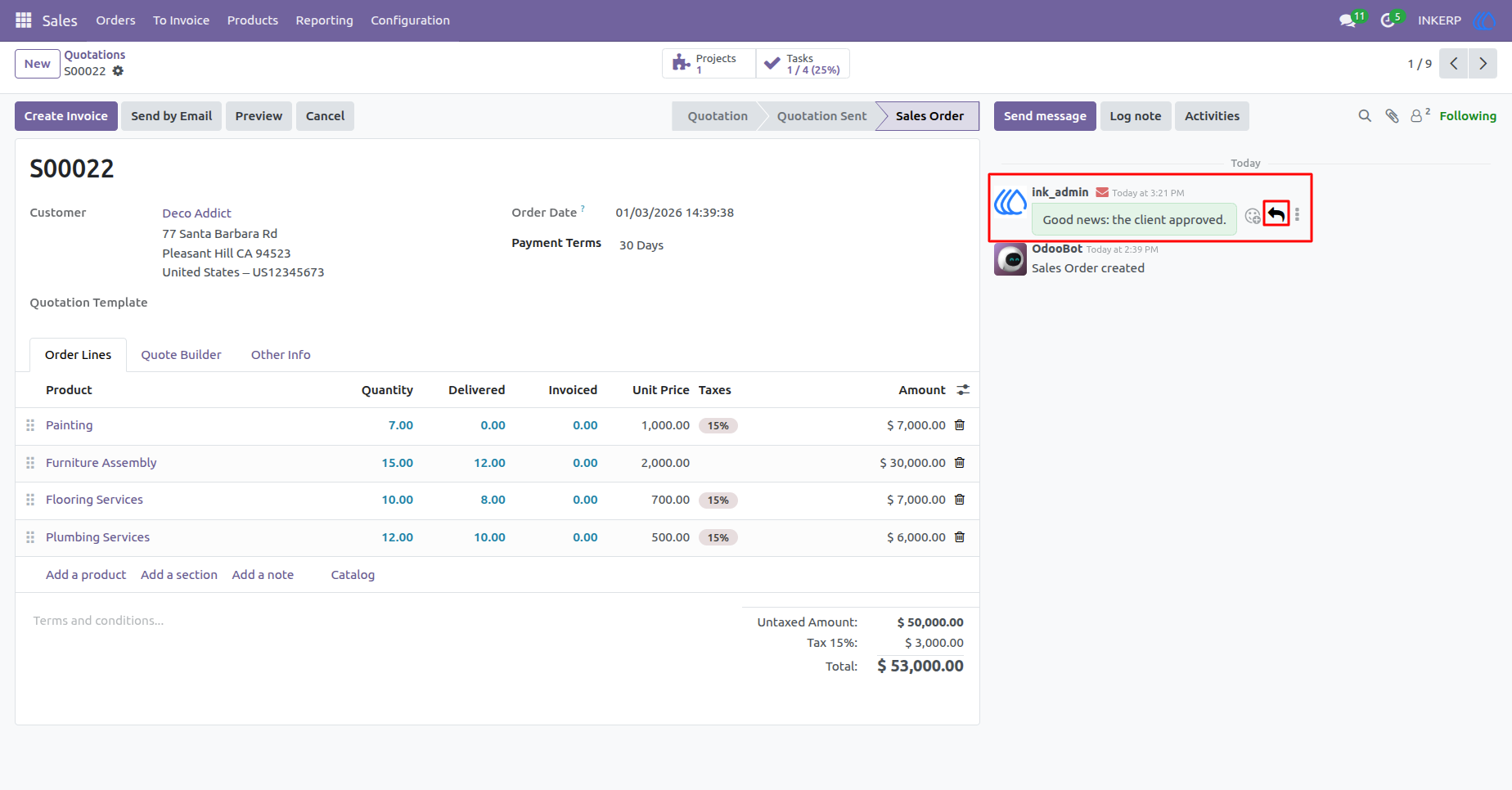Image resolution: width=1512 pixels, height=790 pixels.
Task: Open column settings adjuster beside Amount
Action: (x=963, y=390)
